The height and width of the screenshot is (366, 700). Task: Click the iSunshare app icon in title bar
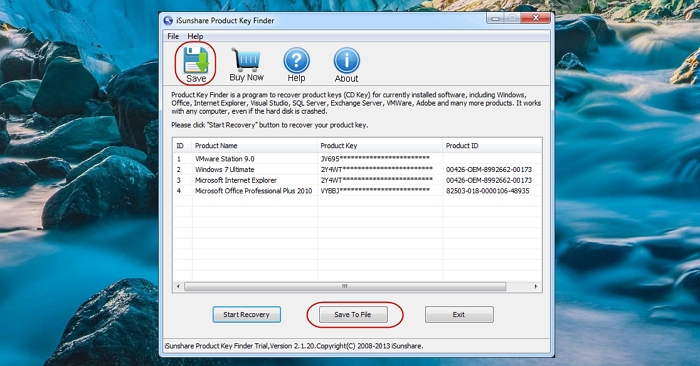coord(168,21)
